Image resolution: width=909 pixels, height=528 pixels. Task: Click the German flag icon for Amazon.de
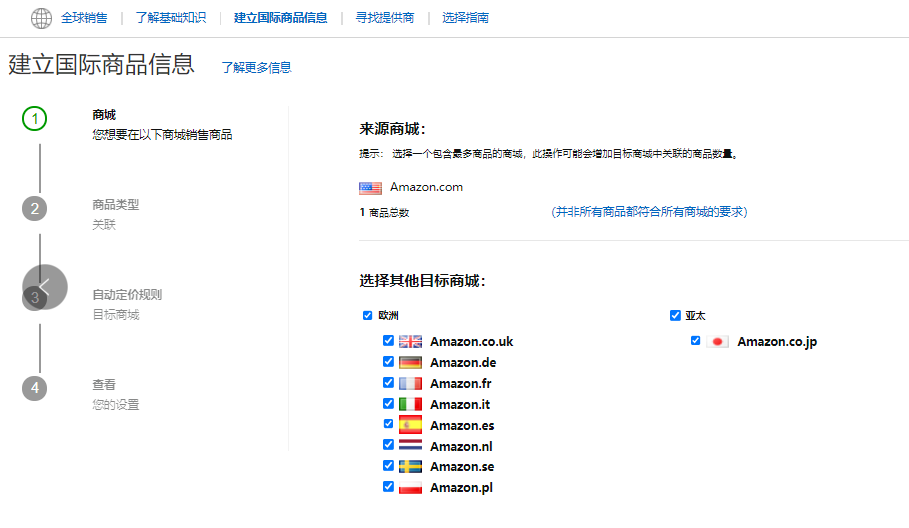[x=410, y=362]
